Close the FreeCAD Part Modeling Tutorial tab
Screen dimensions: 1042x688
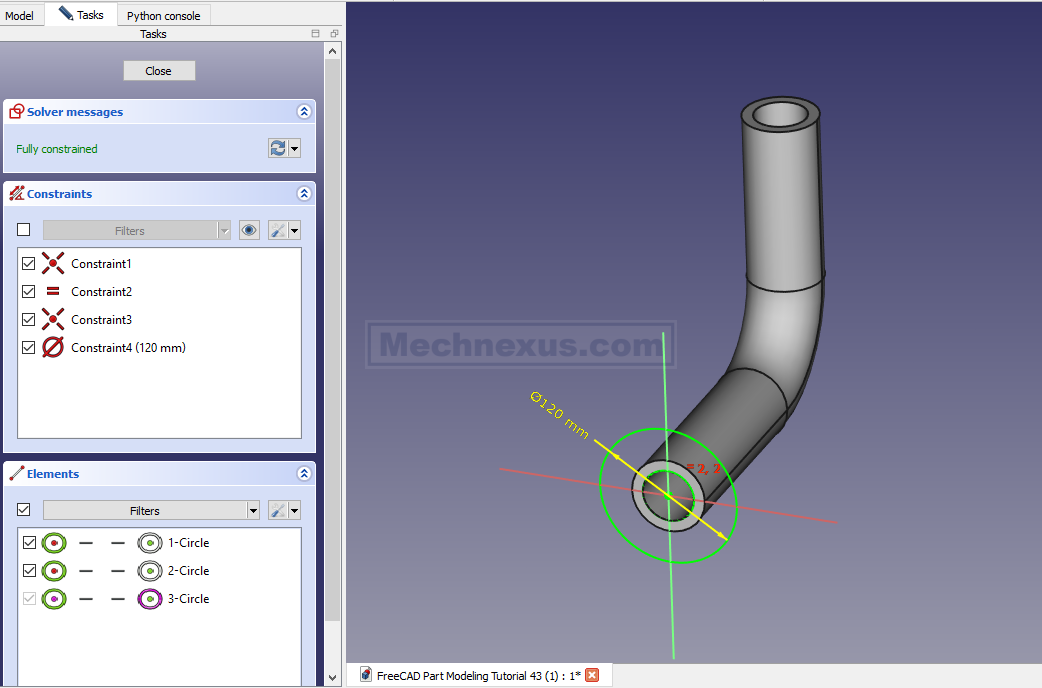coord(592,675)
